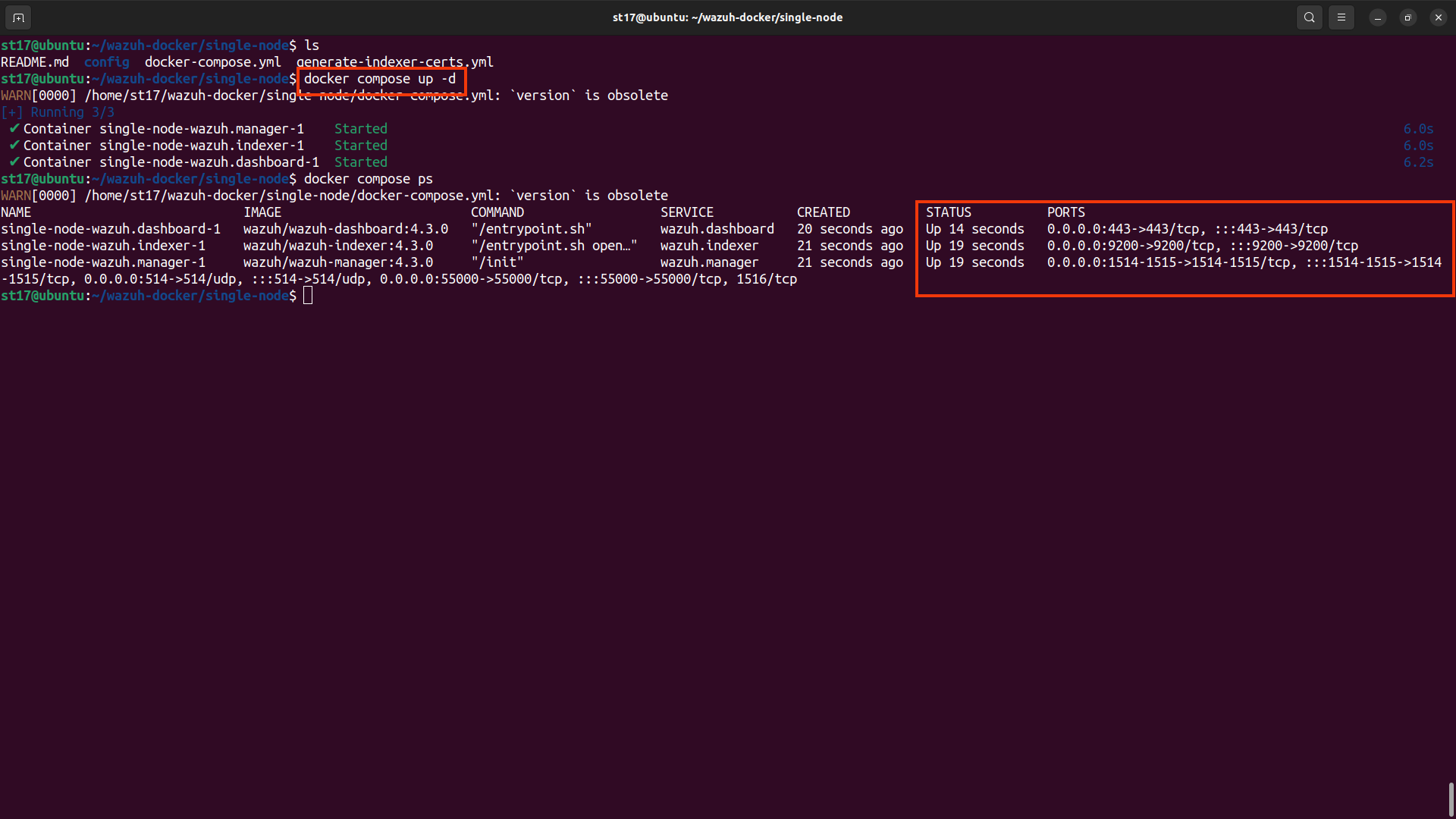
Task: Click image wazuh/wazuh-dashboard:4.3.0
Action: pyautogui.click(x=346, y=229)
